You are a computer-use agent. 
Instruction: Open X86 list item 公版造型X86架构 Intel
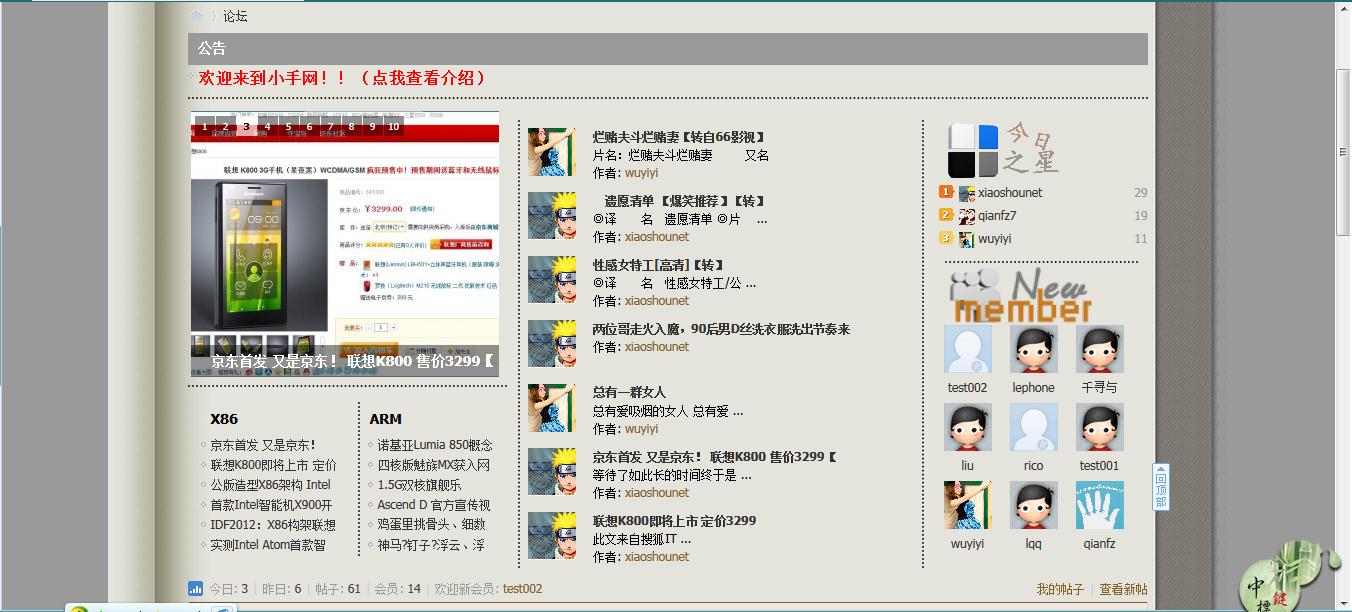(x=270, y=485)
